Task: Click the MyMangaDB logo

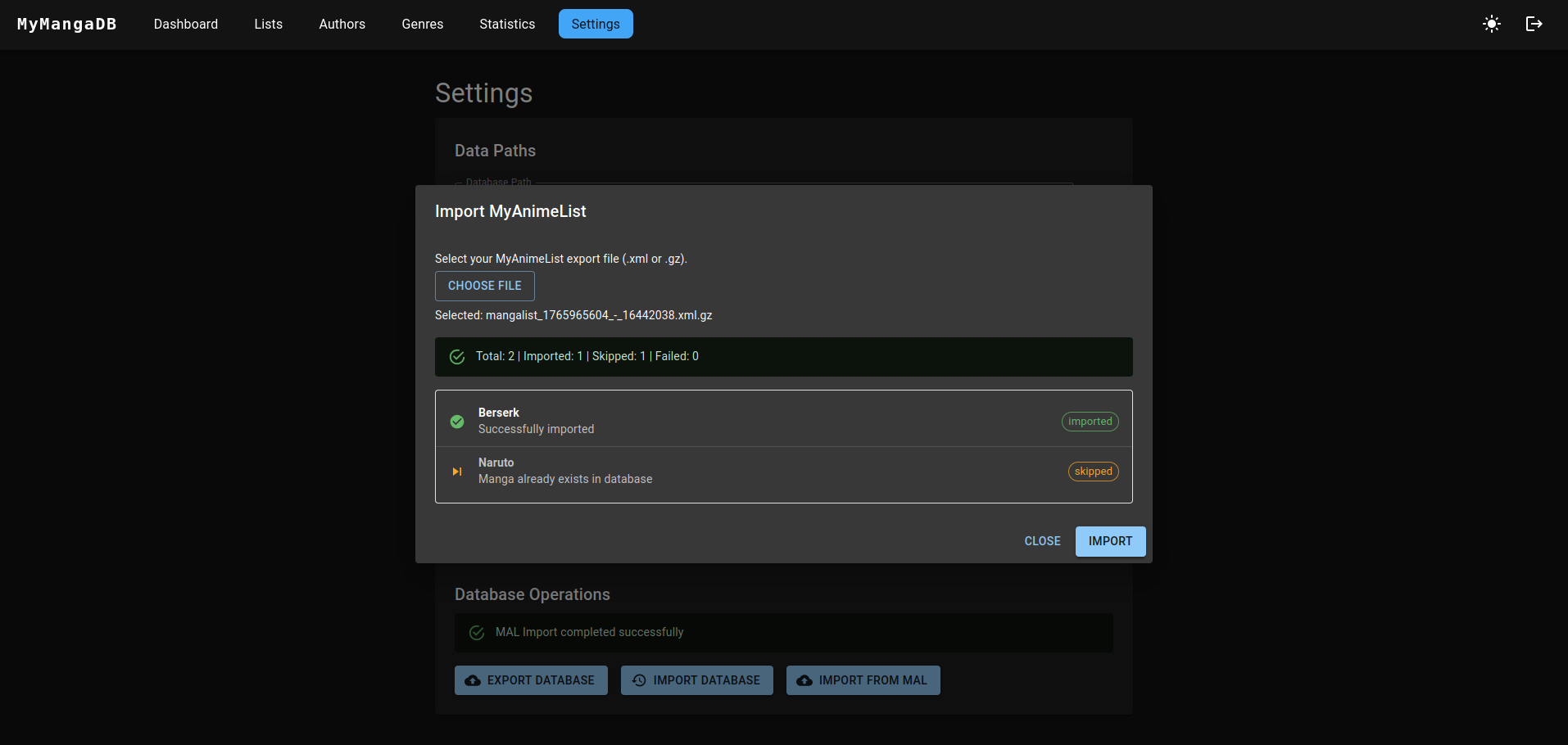Action: pyautogui.click(x=67, y=24)
